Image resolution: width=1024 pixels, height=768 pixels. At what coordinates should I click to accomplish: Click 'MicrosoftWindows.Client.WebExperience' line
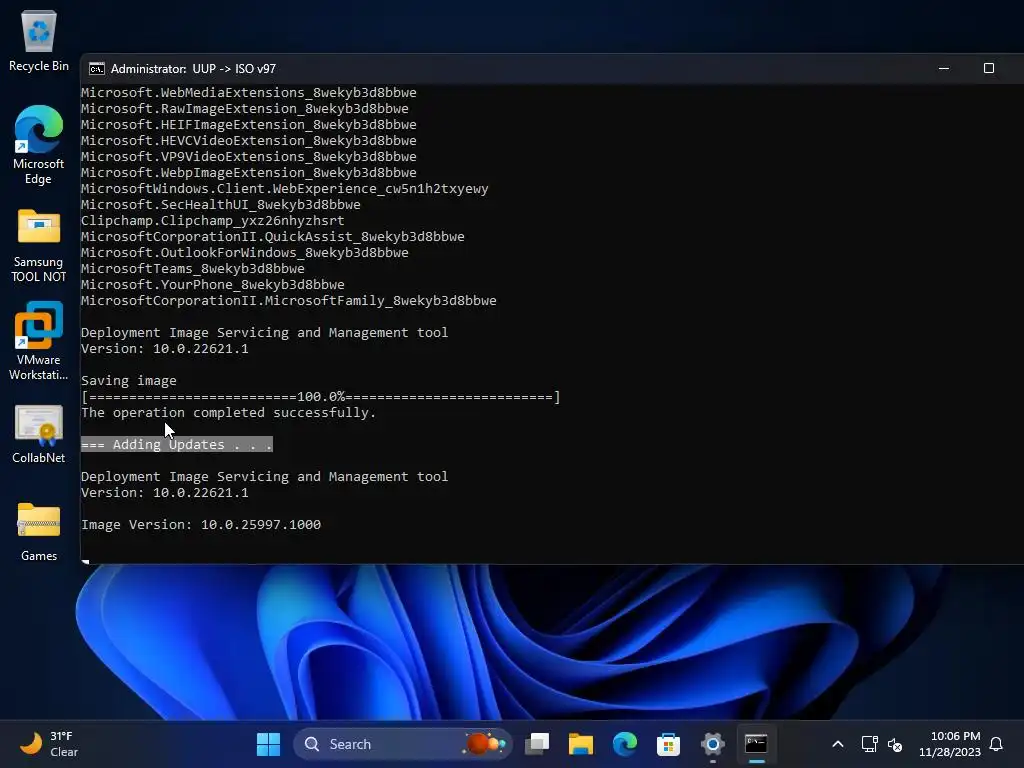coord(285,189)
